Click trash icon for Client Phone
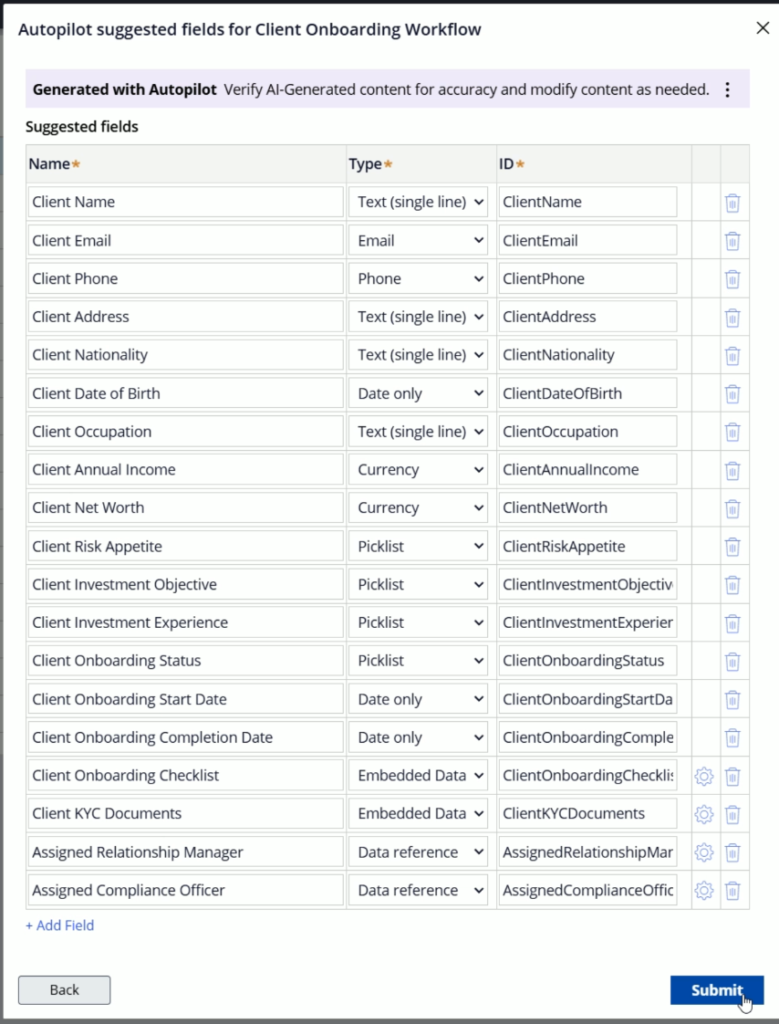Viewport: 779px width, 1024px height. [732, 279]
